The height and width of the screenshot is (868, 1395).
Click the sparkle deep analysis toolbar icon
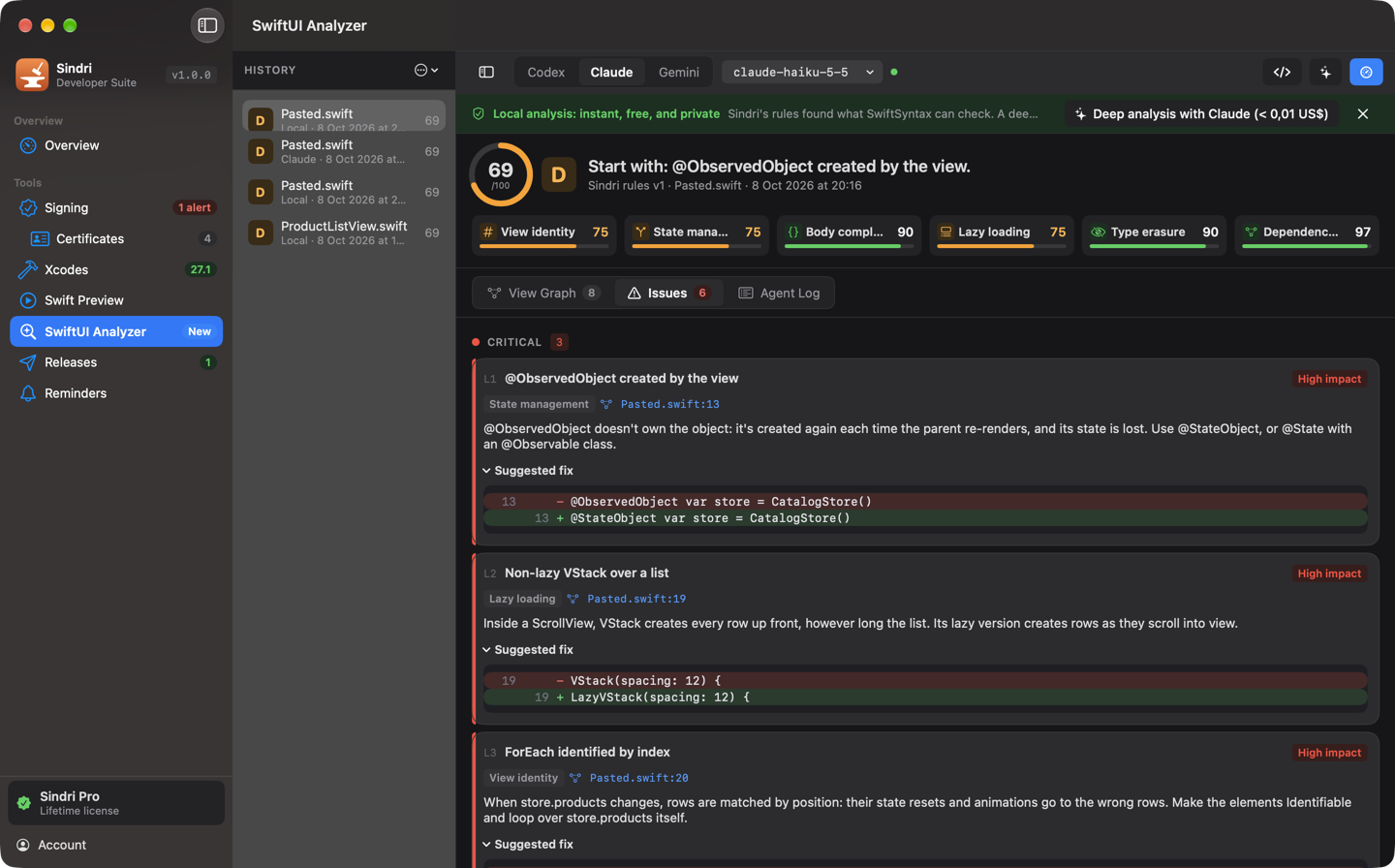pyautogui.click(x=1325, y=72)
